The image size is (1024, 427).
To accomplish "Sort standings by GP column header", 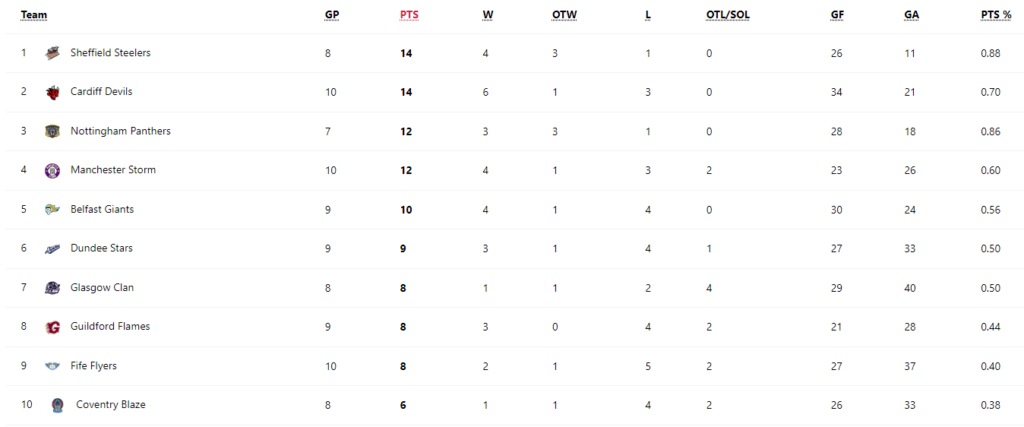I will 332,15.
